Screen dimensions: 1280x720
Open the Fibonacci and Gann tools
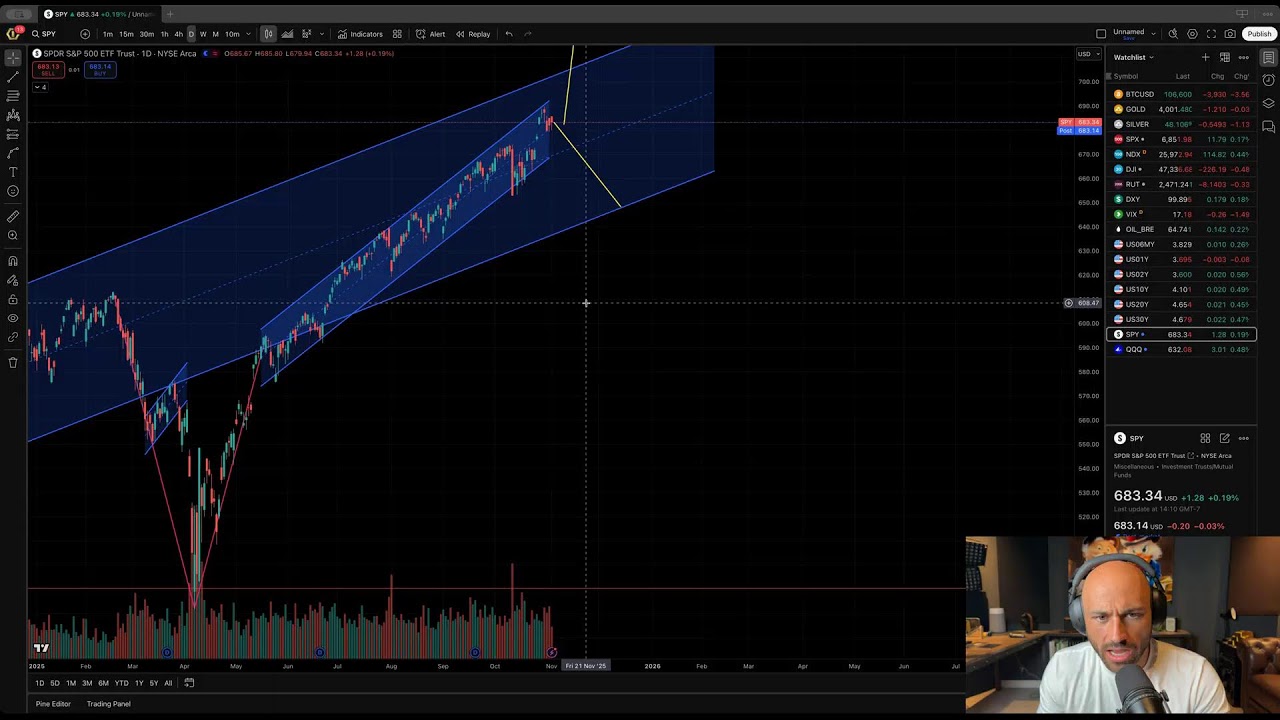(x=13, y=96)
